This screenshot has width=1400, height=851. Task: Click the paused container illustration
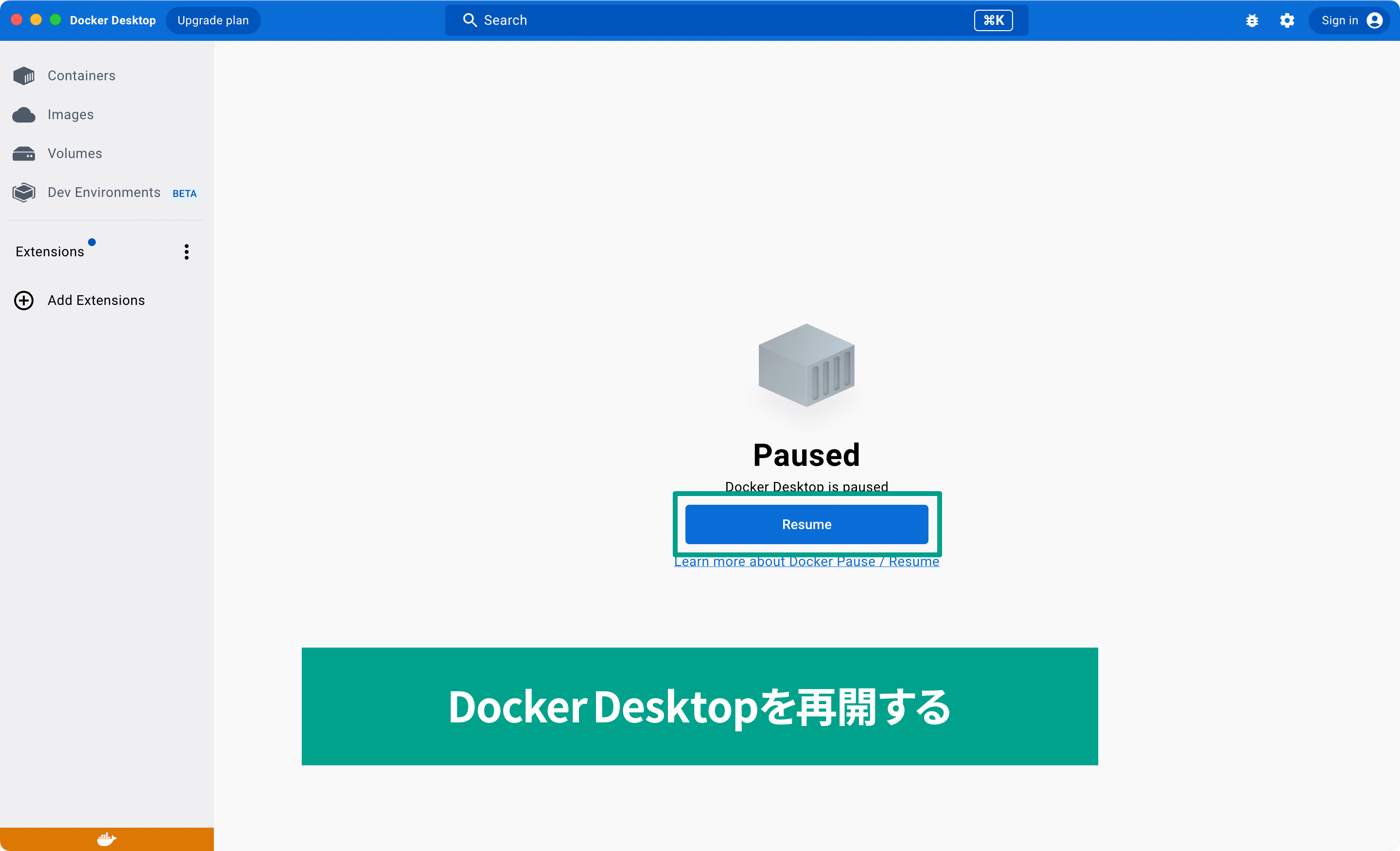coord(807,366)
